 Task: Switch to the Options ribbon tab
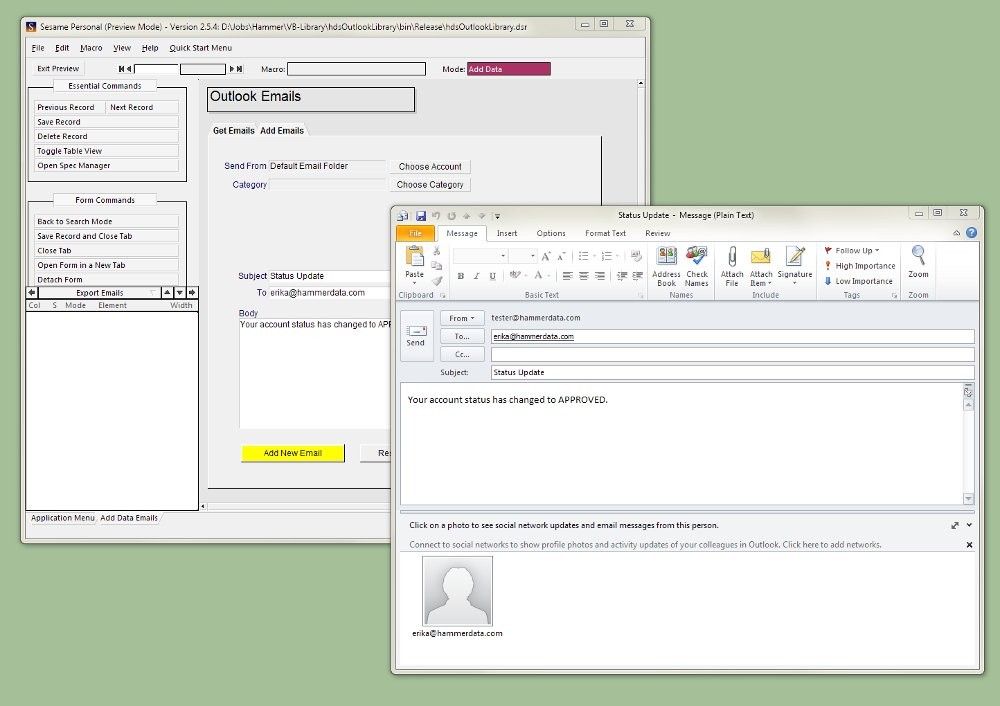[551, 233]
